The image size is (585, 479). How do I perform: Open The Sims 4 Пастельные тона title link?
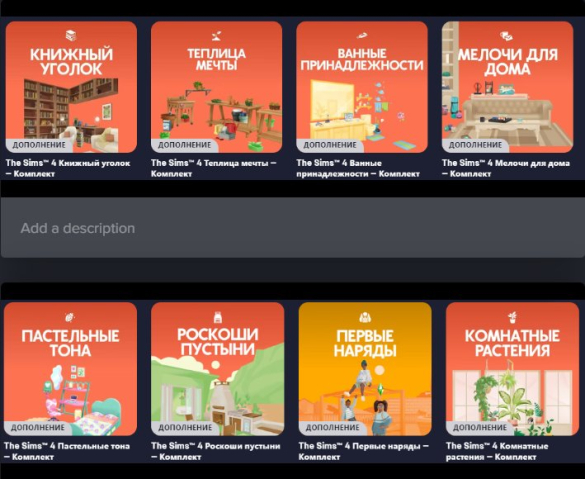tap(67, 451)
